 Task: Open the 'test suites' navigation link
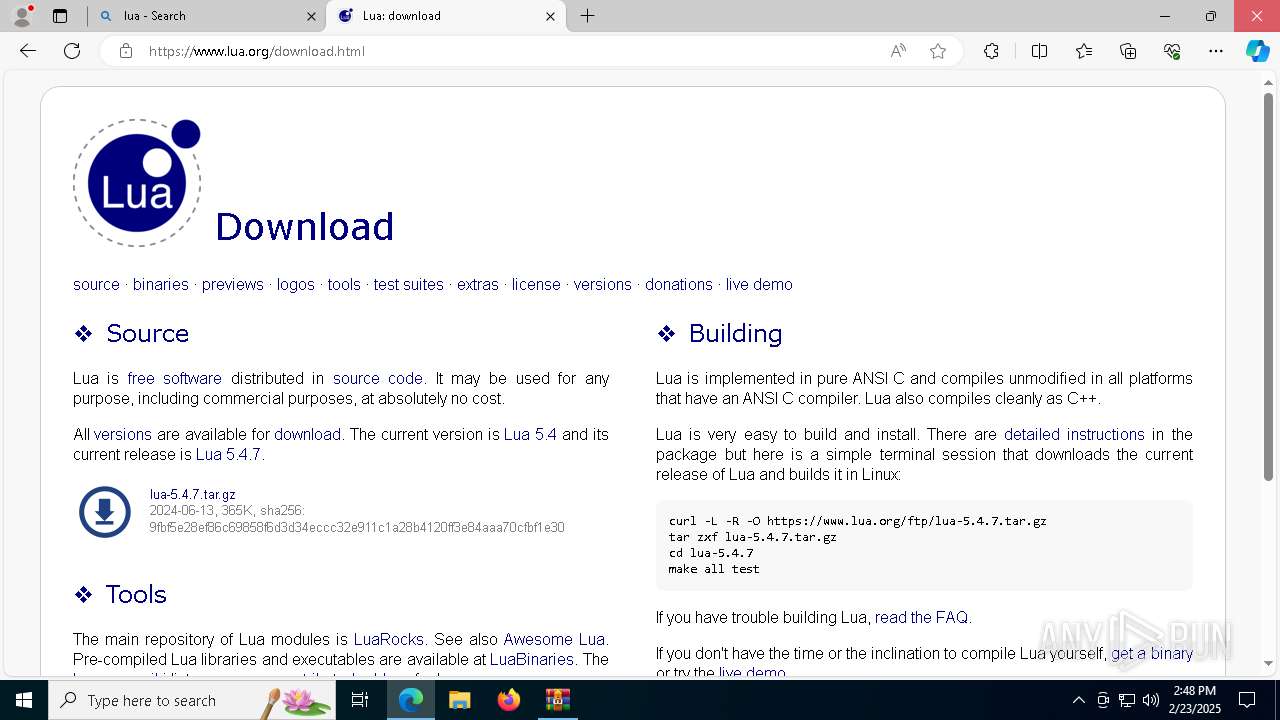pos(409,285)
